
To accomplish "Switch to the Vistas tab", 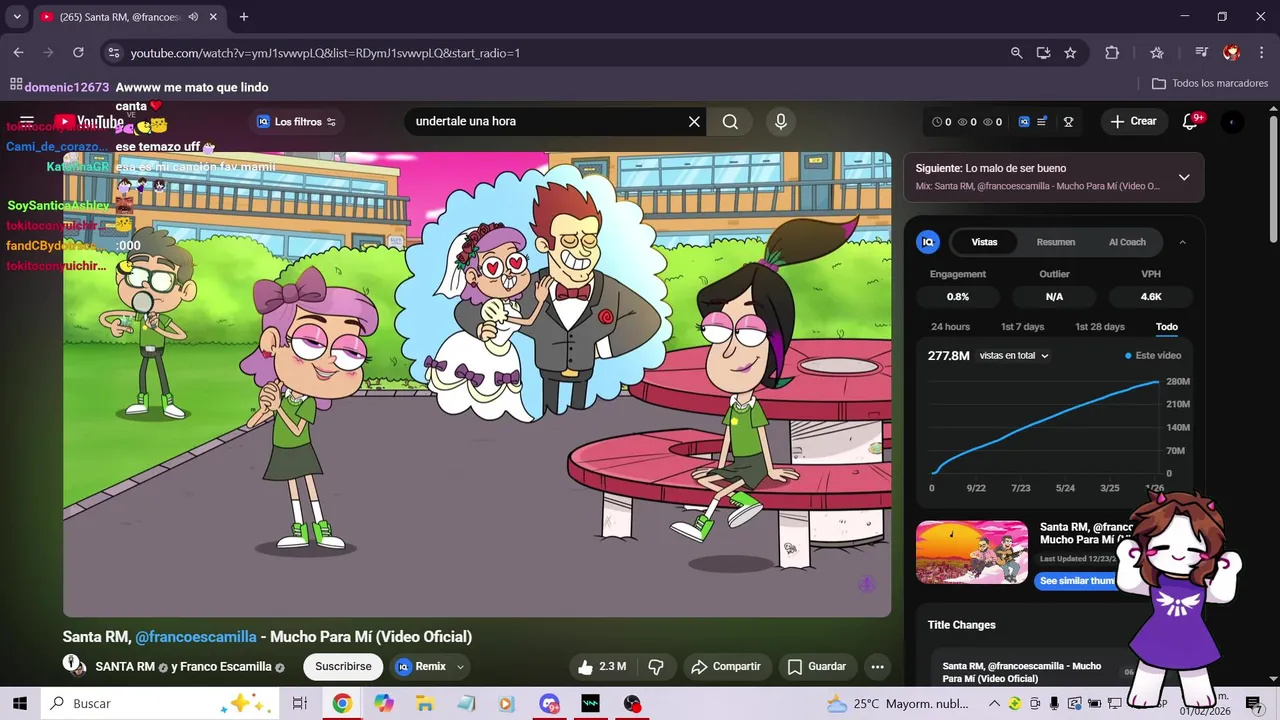I will click(x=984, y=242).
